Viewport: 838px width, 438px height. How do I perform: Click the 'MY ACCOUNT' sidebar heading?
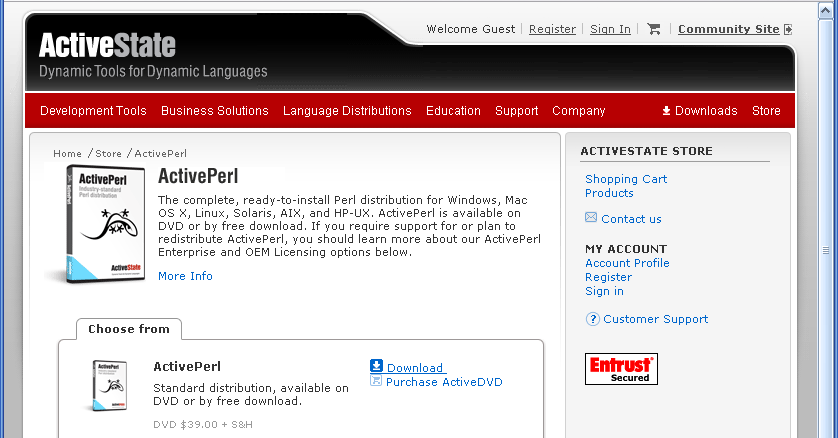pyautogui.click(x=626, y=249)
